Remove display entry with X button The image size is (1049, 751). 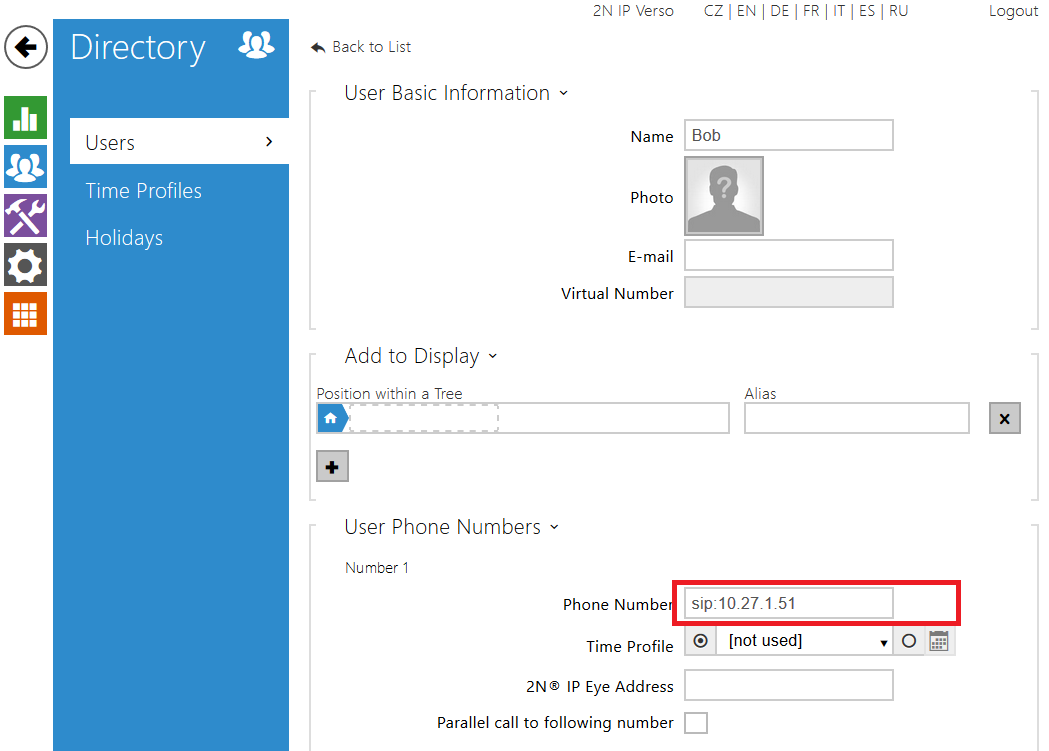pyautogui.click(x=1004, y=419)
